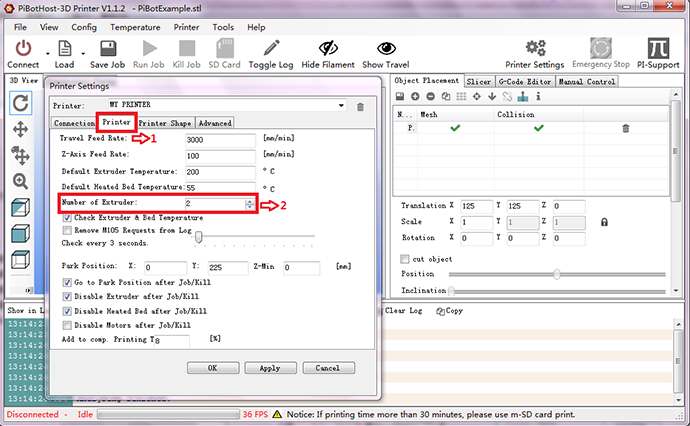Check the 'cut object' checkbox
The height and width of the screenshot is (426, 690).
pos(405,259)
